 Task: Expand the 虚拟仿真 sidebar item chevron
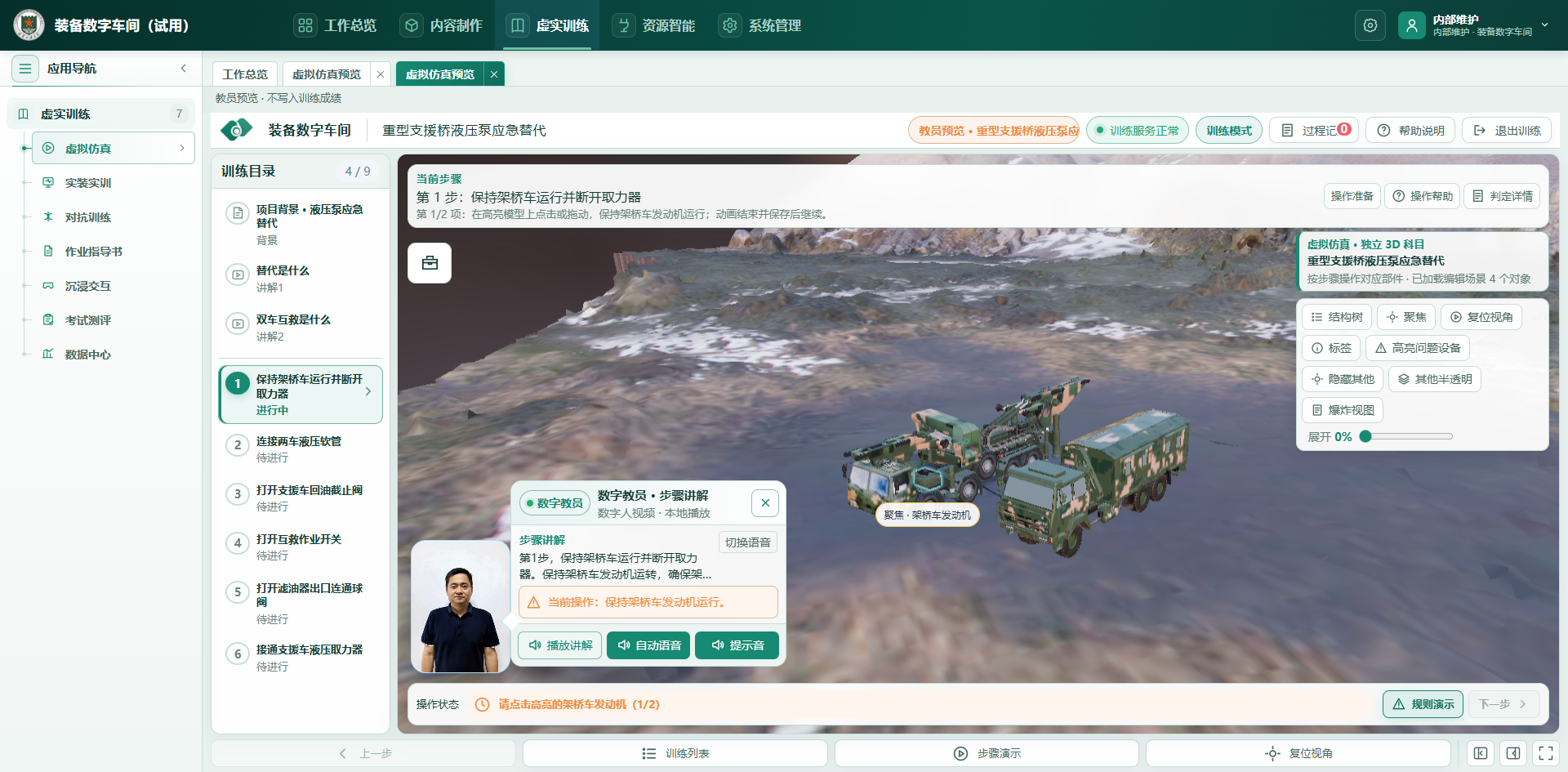click(181, 148)
